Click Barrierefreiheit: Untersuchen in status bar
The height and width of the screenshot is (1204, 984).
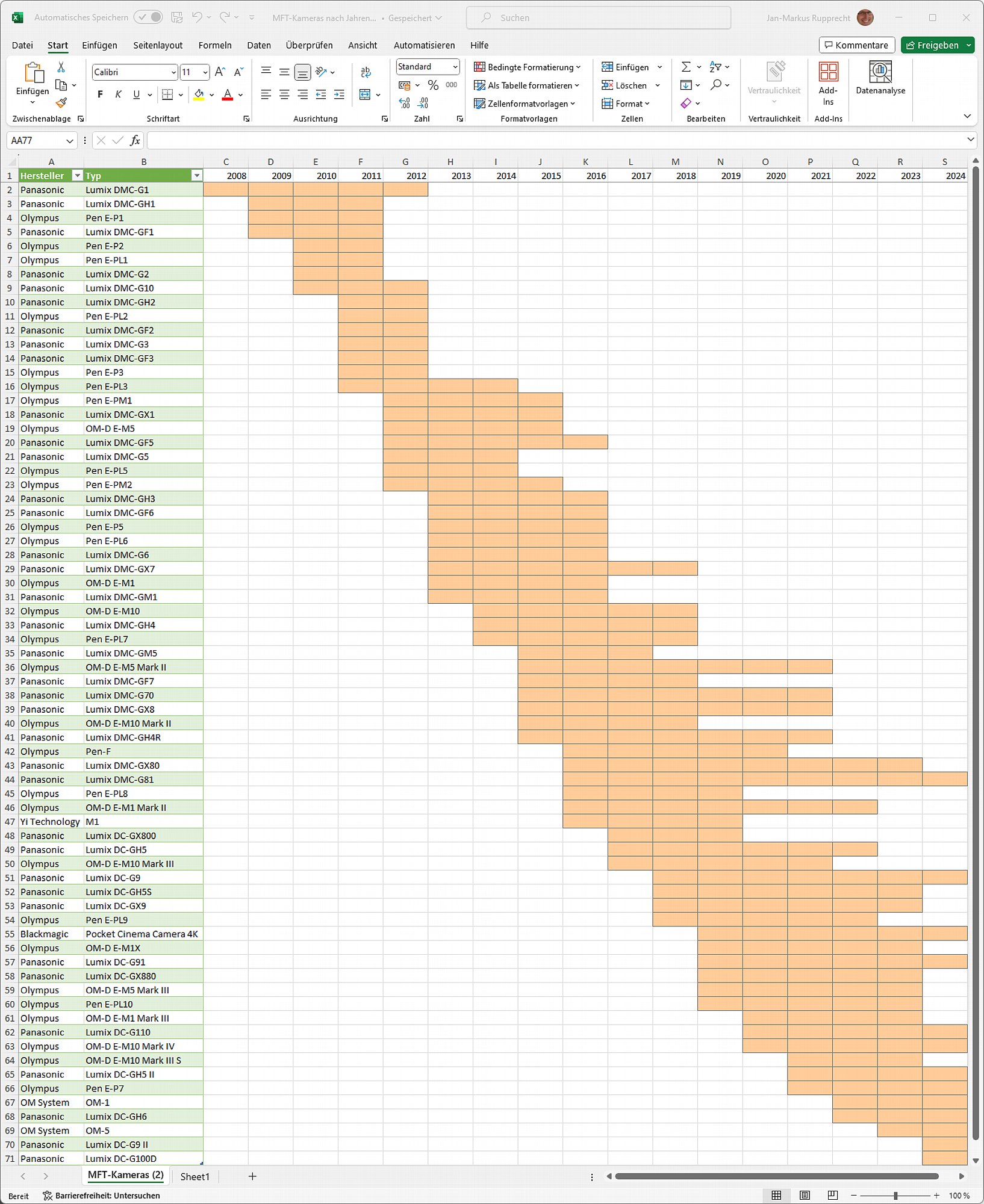point(101,1196)
